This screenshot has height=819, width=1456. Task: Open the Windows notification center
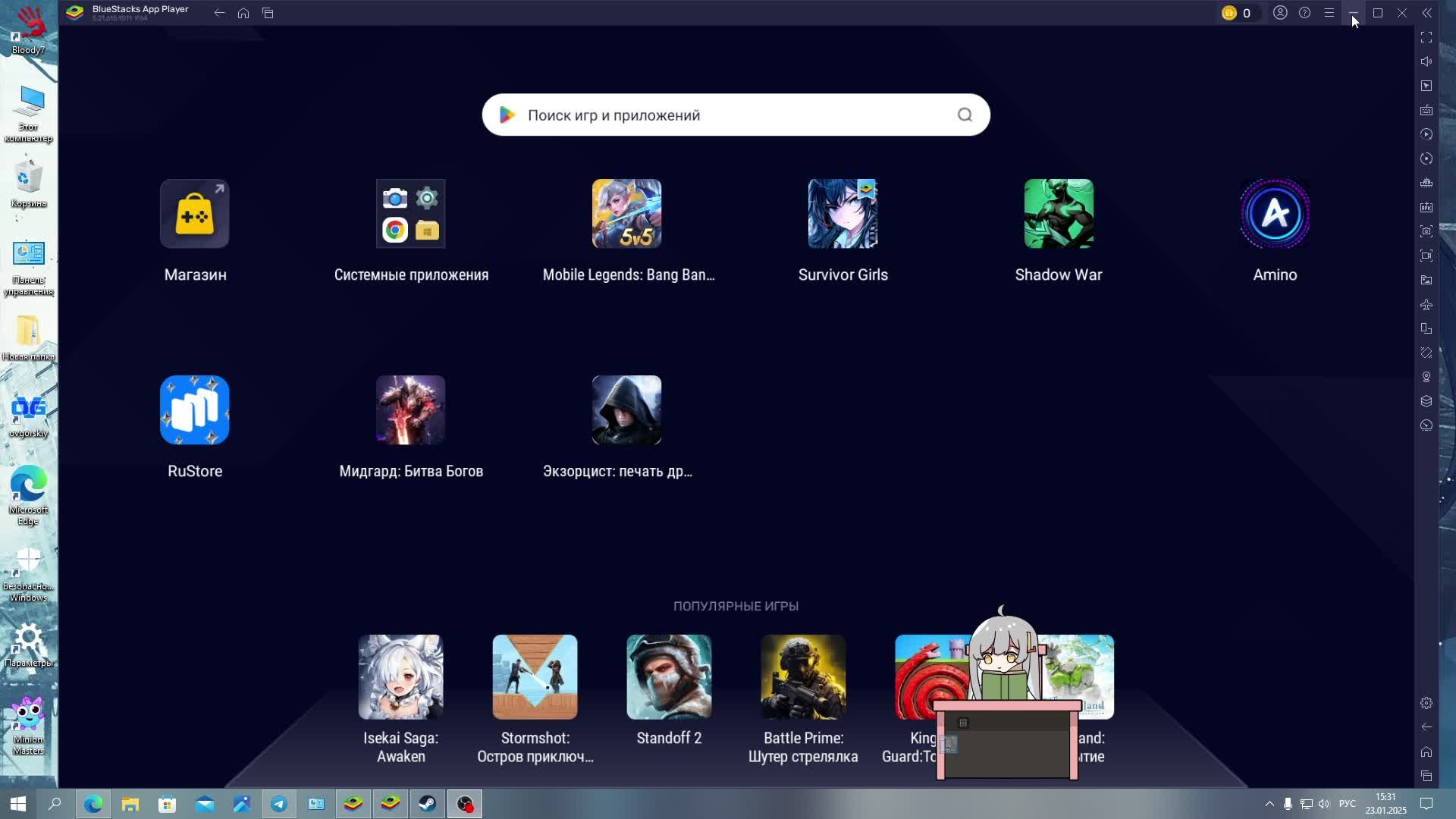click(x=1426, y=804)
